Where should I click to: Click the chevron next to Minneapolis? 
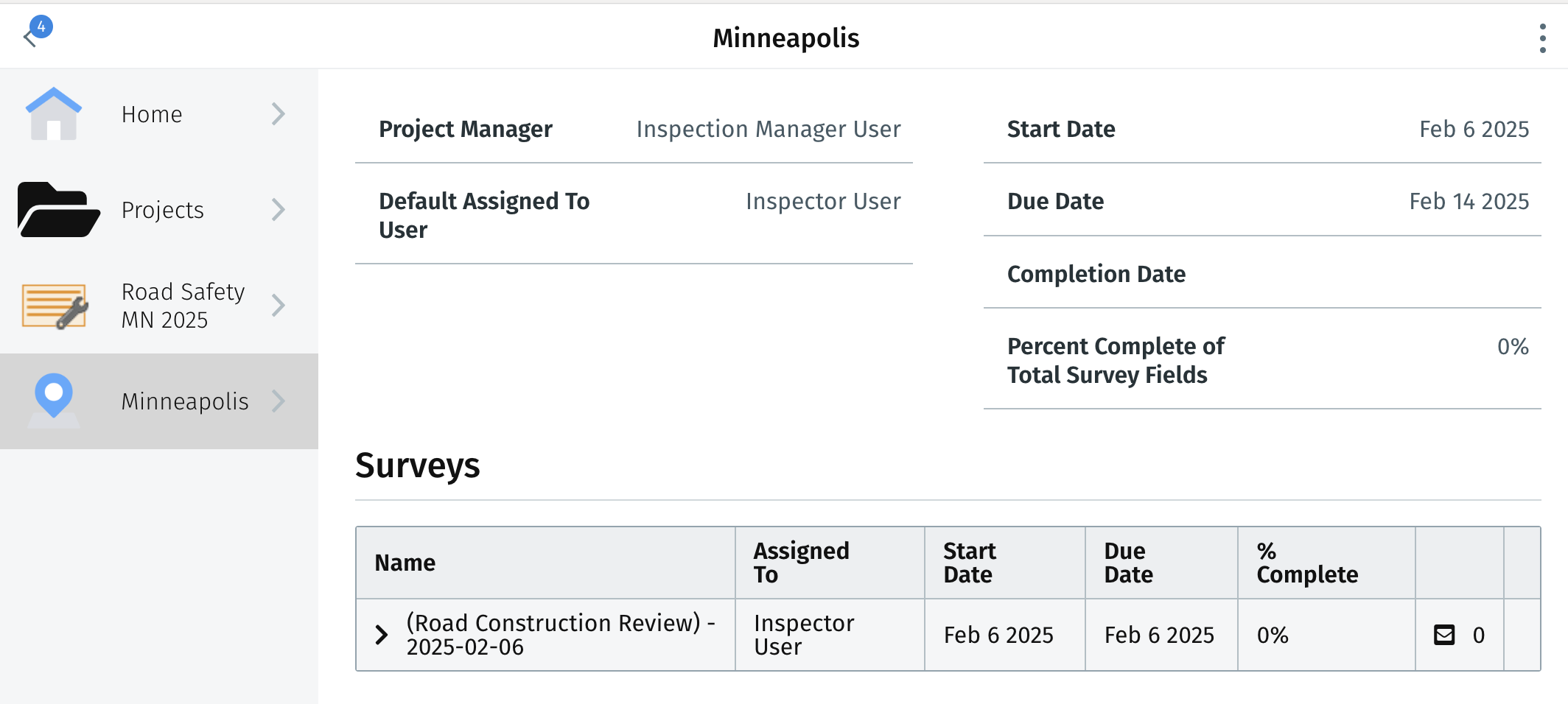[278, 401]
